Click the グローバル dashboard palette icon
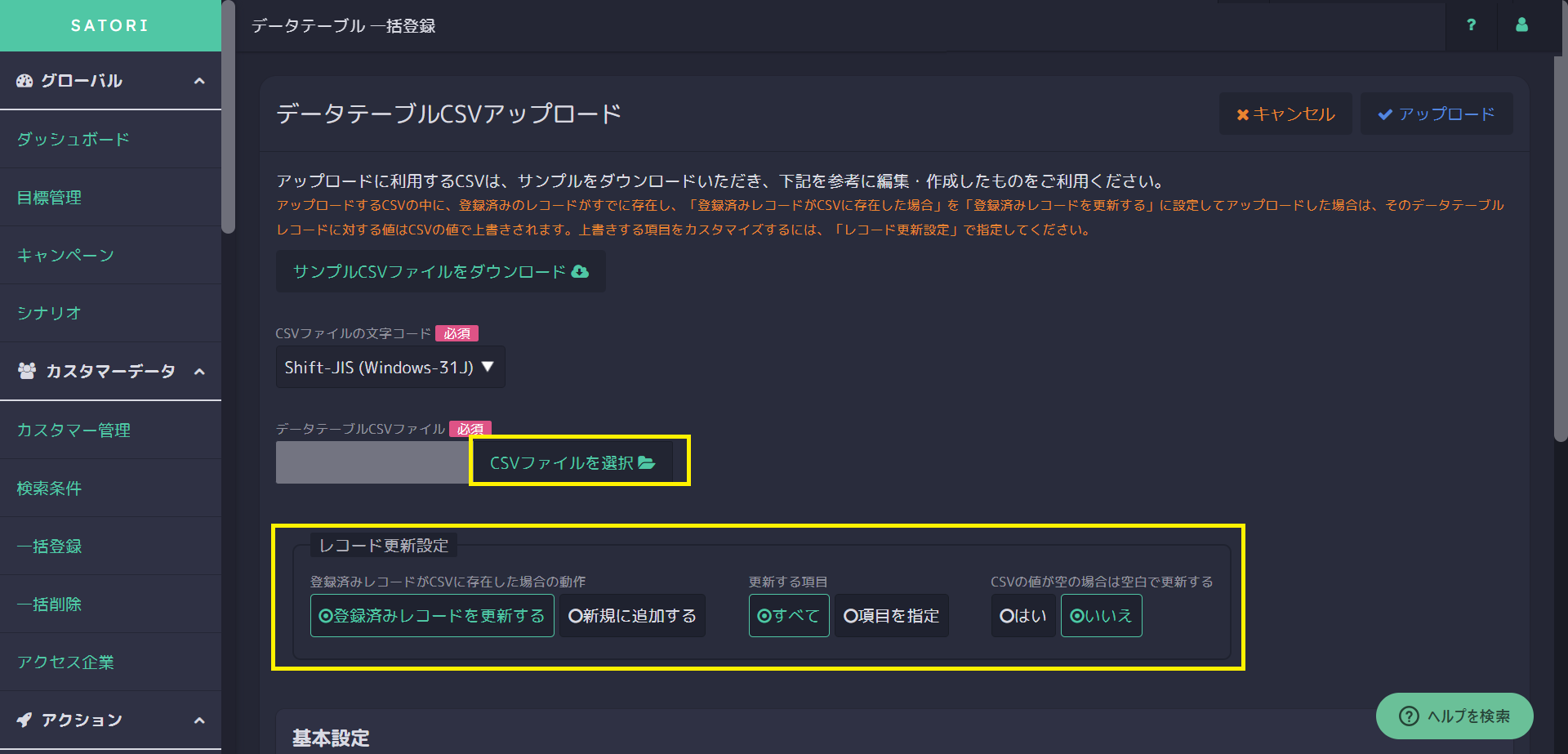Screen dimensions: 1568x754 click(24, 81)
